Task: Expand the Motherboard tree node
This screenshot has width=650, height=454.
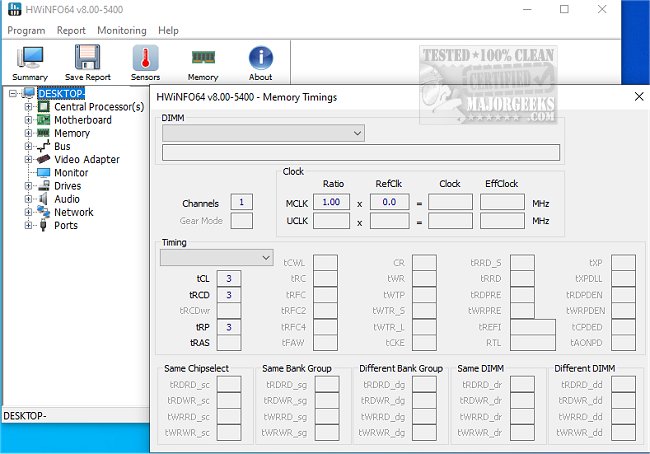Action: (x=29, y=120)
